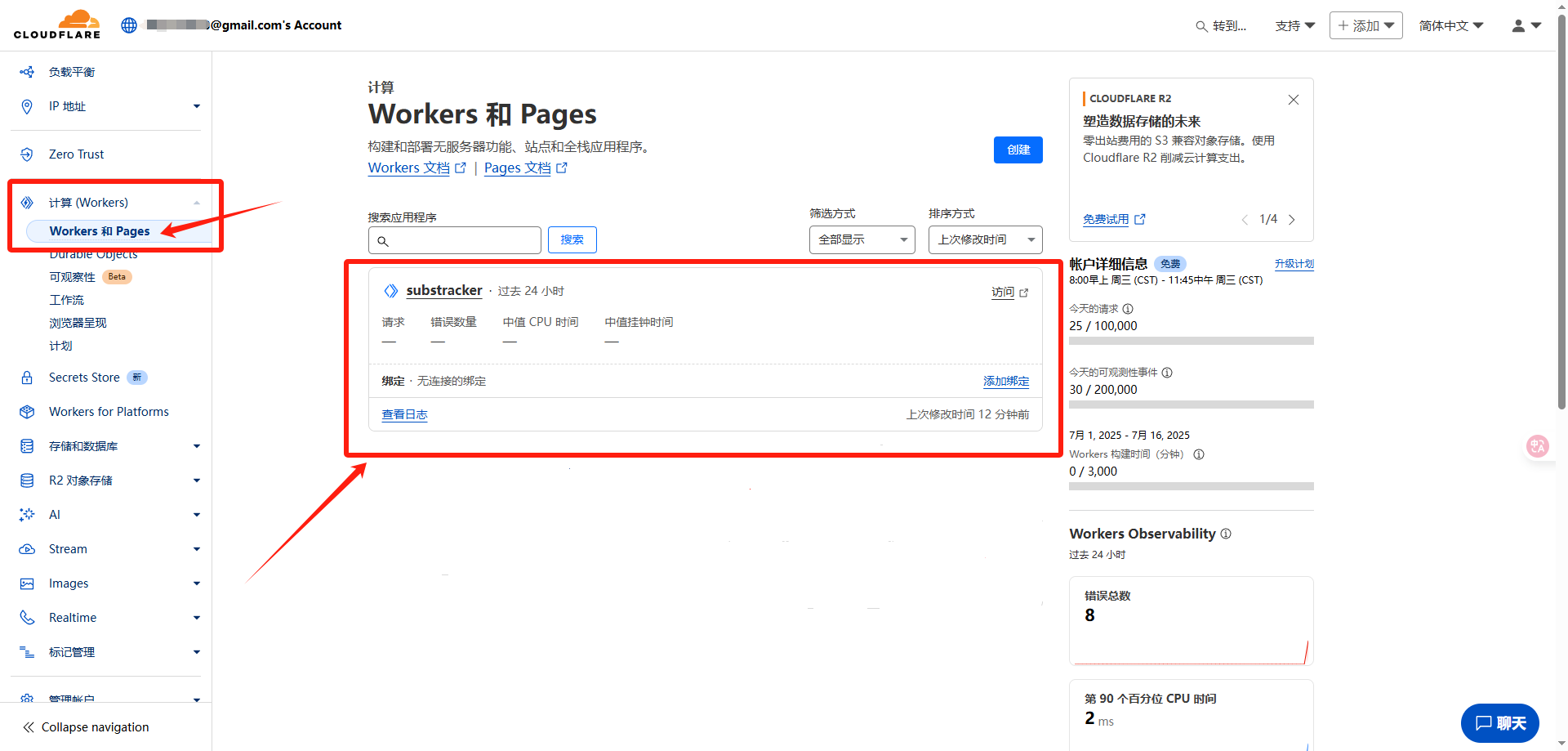This screenshot has height=751, width=1568.
Task: Click the AI sparkle icon
Action: coord(27,515)
